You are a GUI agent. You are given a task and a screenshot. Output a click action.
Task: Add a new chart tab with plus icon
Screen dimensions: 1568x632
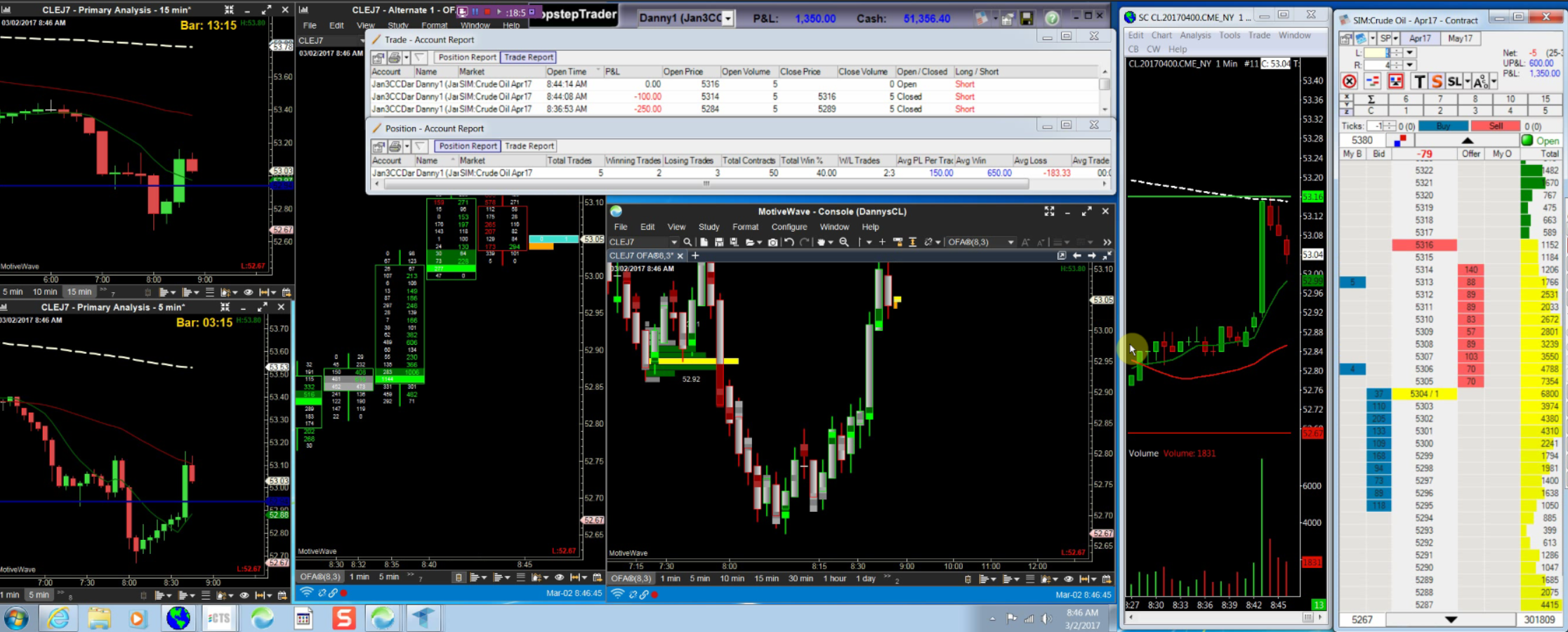pos(695,256)
